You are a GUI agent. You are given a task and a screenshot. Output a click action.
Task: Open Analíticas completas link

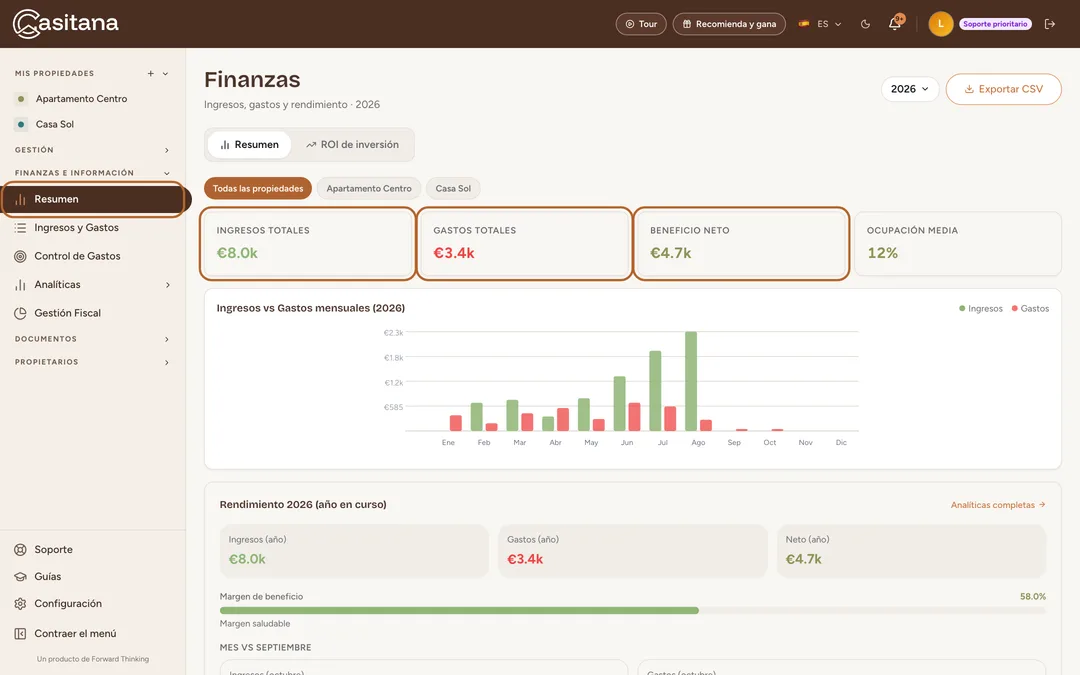pos(998,505)
